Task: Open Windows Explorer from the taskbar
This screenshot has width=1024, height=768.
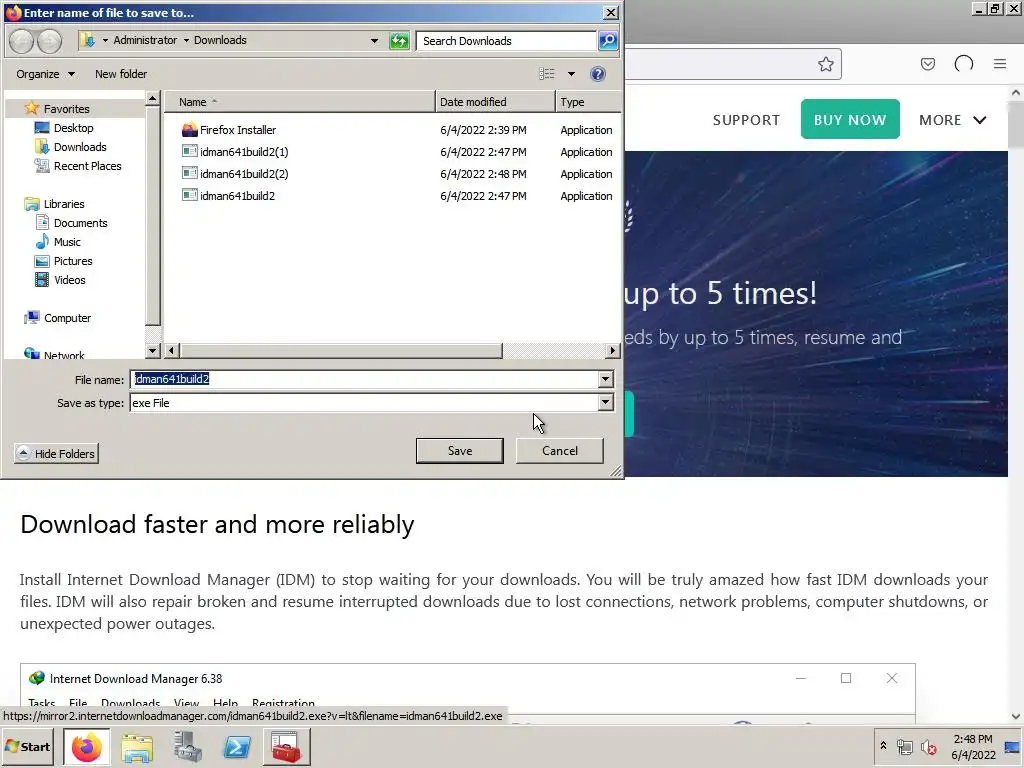Action: 137,747
